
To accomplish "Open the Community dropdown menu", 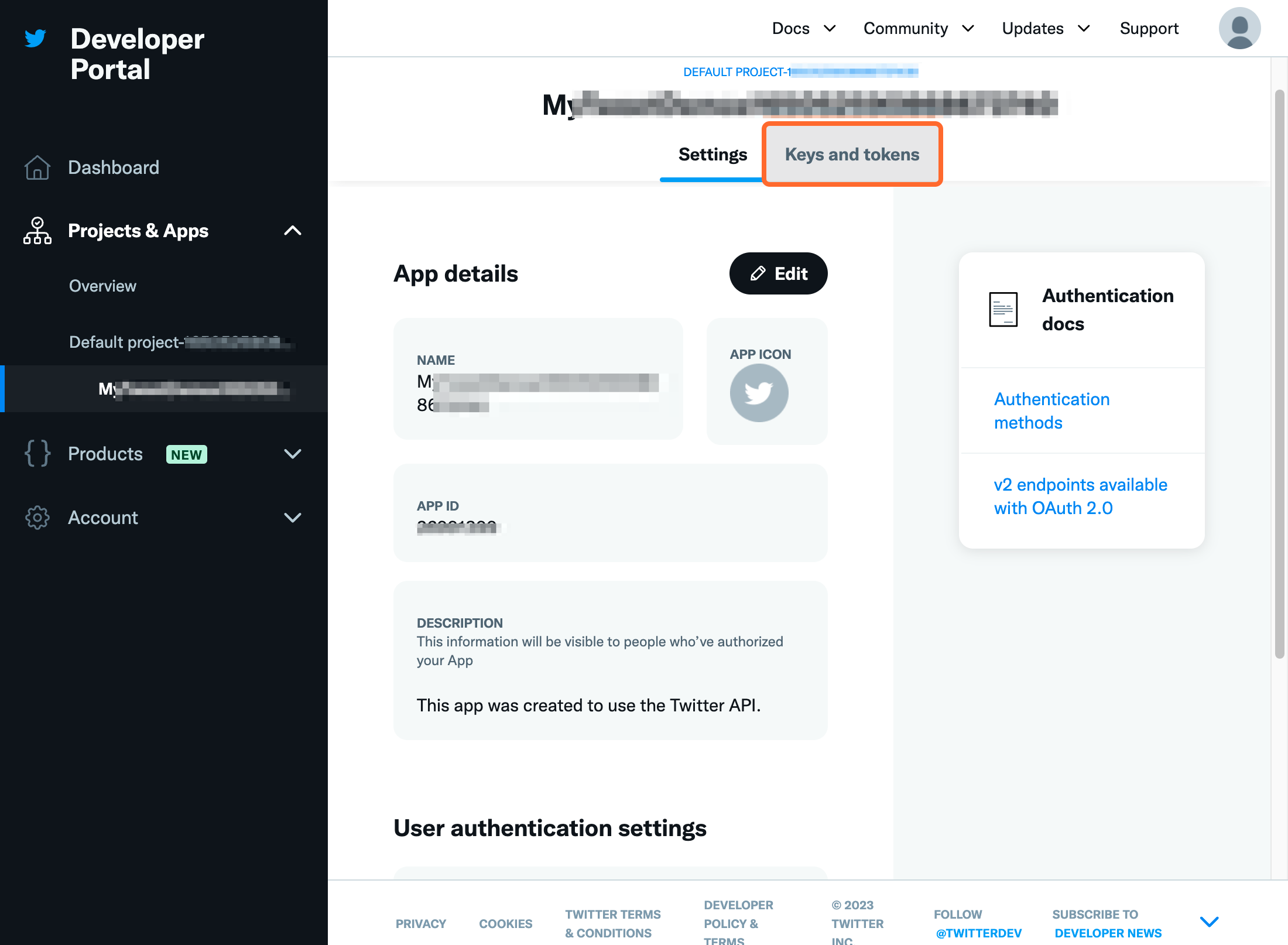I will pyautogui.click(x=919, y=28).
